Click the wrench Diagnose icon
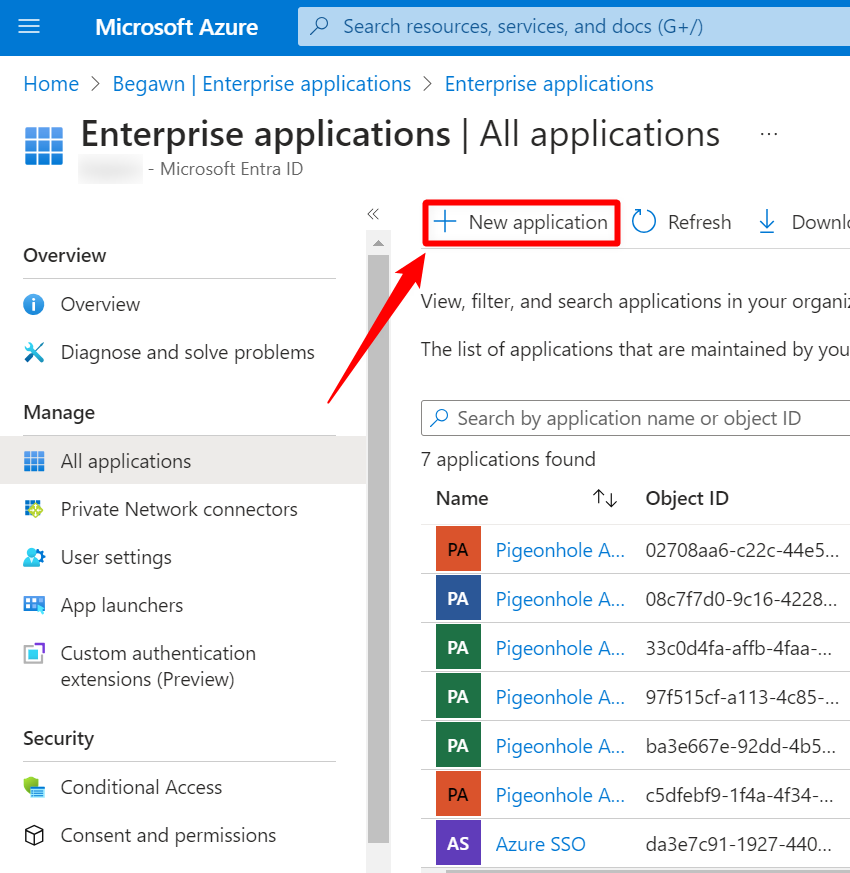 (x=34, y=352)
